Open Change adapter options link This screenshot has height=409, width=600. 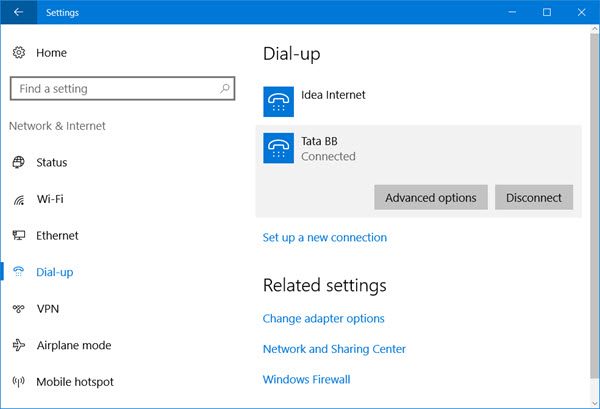[323, 319]
